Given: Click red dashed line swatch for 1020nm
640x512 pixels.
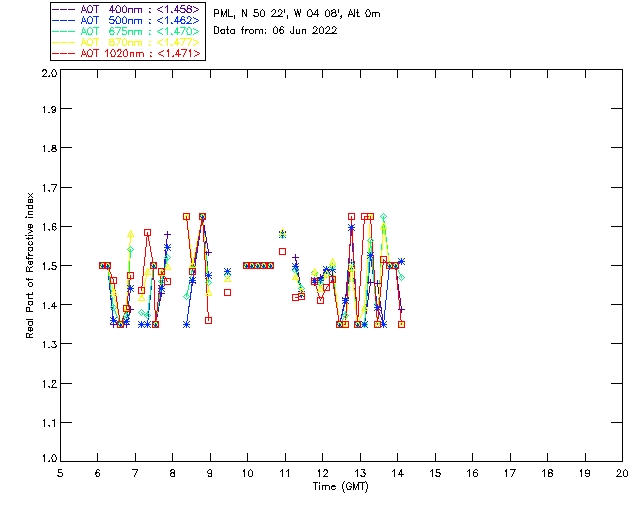Looking at the screenshot, I should [x=64, y=53].
